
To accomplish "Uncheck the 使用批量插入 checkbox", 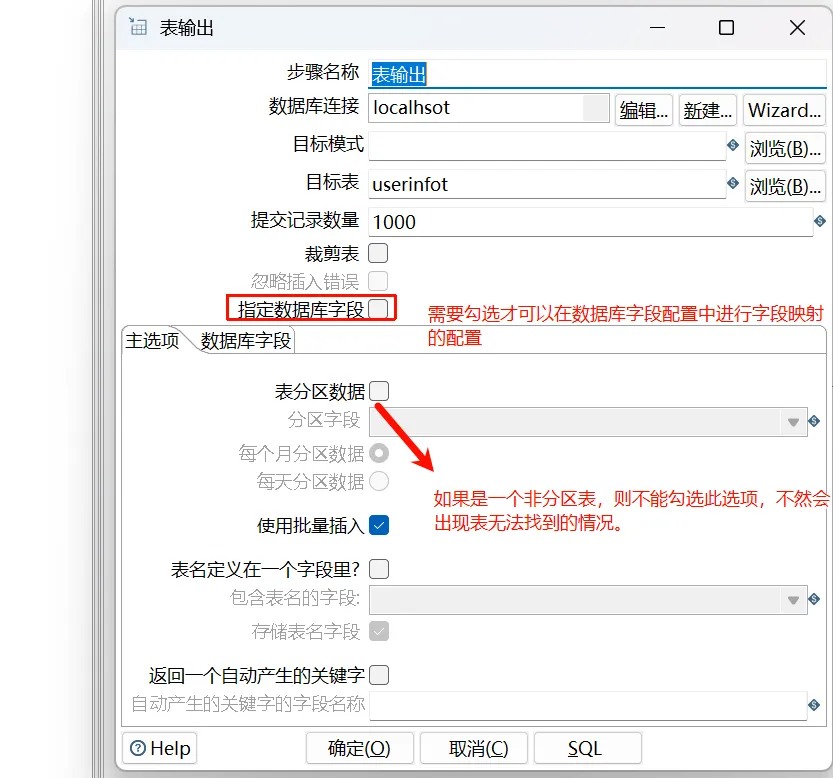I will (378, 524).
